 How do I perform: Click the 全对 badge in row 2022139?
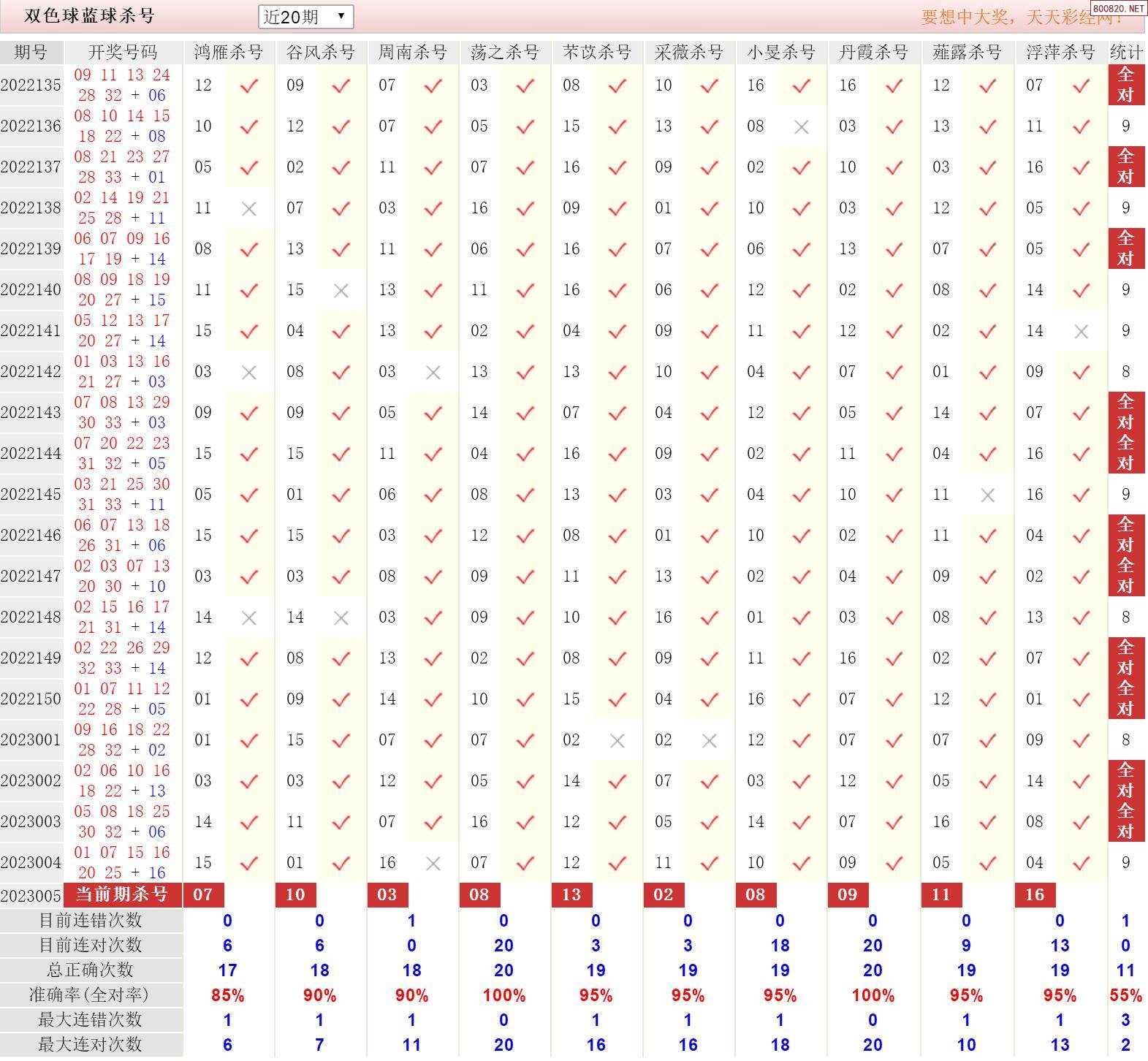(x=1126, y=248)
